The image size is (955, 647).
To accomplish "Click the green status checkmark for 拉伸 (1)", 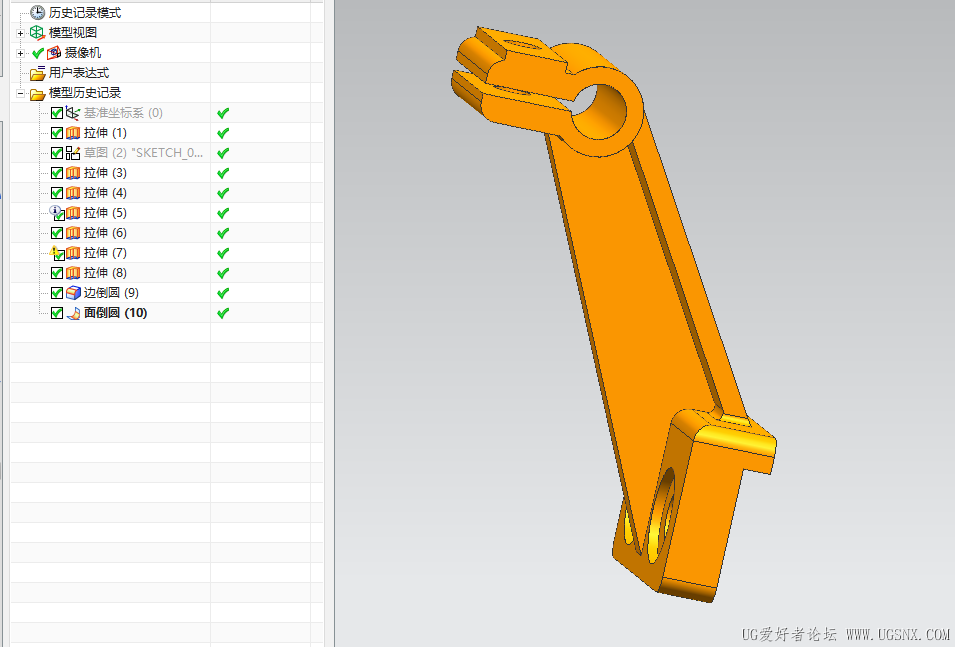I will 223,133.
